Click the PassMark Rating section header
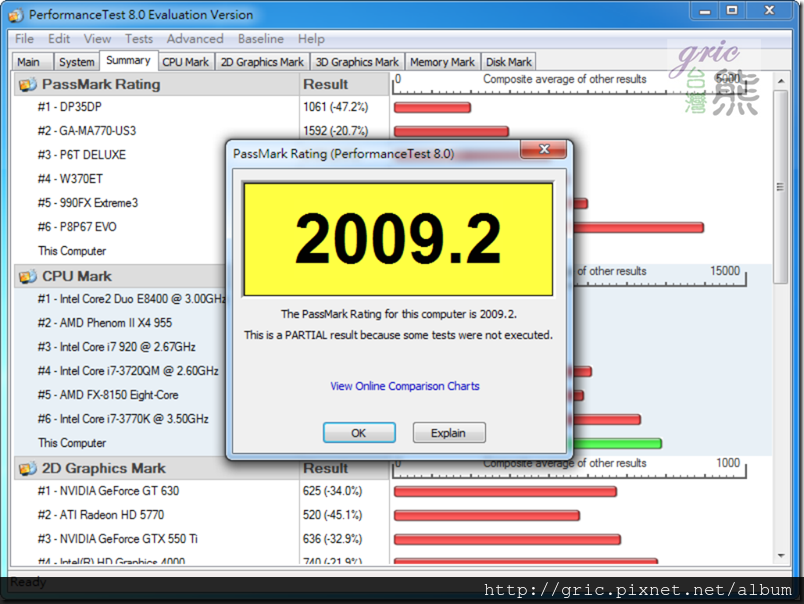804x604 pixels. pyautogui.click(x=156, y=85)
